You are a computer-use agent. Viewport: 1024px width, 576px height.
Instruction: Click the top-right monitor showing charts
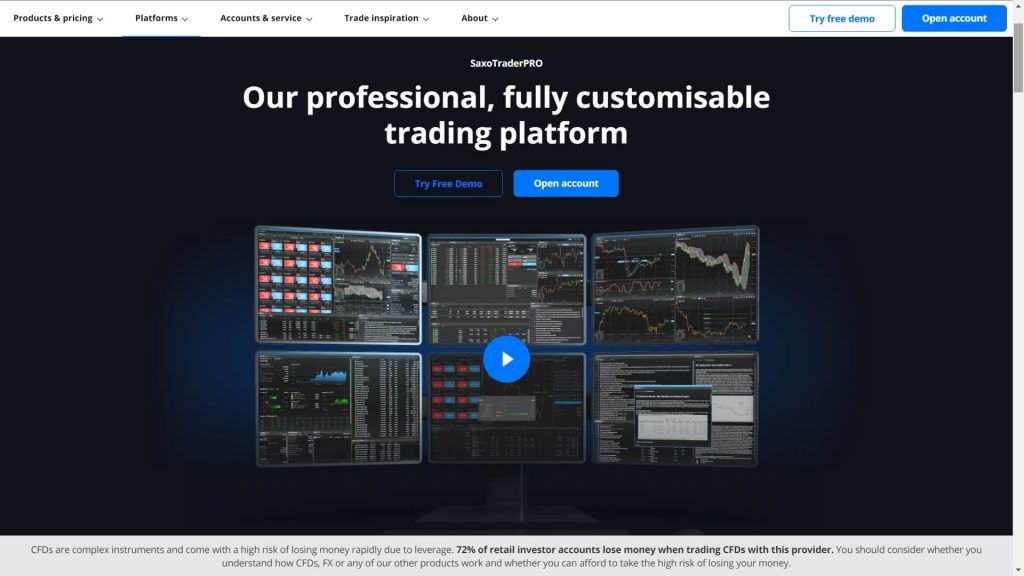click(x=675, y=284)
